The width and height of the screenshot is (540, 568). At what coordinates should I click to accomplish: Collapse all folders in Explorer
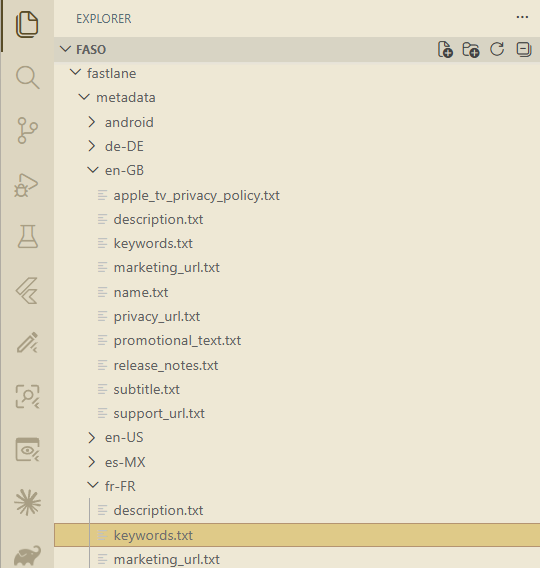coord(524,49)
